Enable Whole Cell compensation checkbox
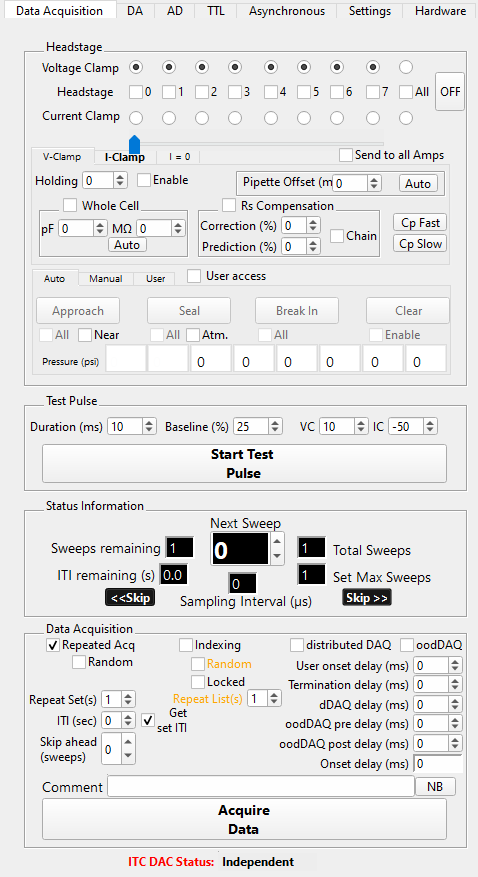This screenshot has width=478, height=877. coord(70,206)
